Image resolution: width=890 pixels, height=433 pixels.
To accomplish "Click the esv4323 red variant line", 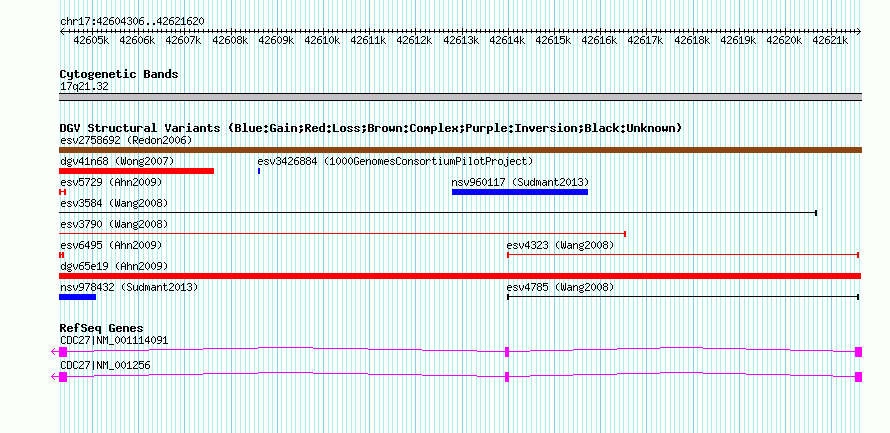I will point(683,255).
